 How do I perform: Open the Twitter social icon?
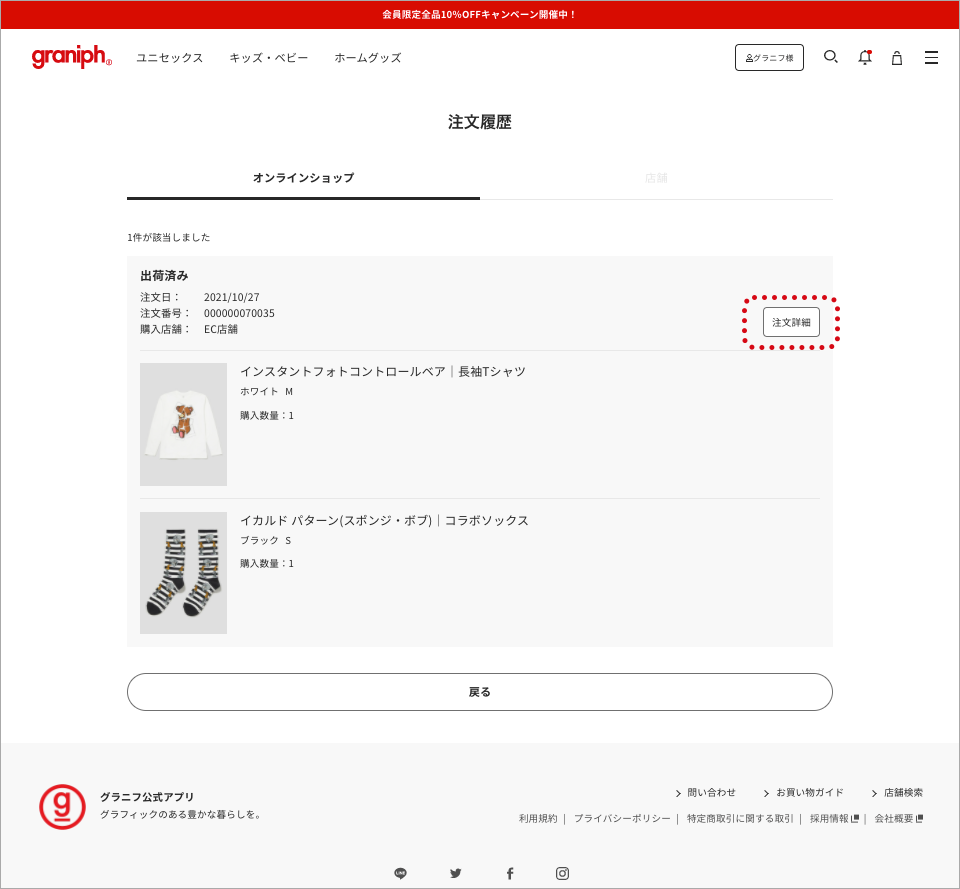456,874
